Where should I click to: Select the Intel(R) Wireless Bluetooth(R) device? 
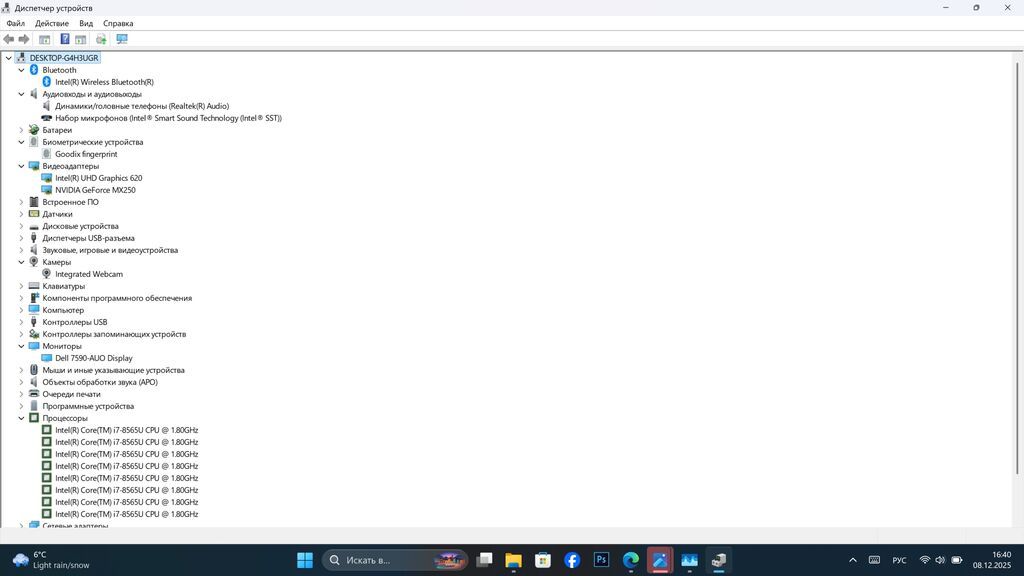point(104,82)
